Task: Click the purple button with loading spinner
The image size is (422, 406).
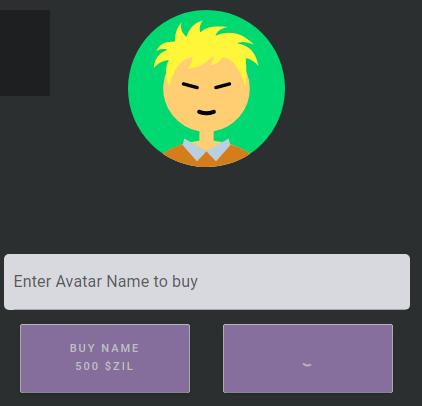Action: tap(308, 358)
